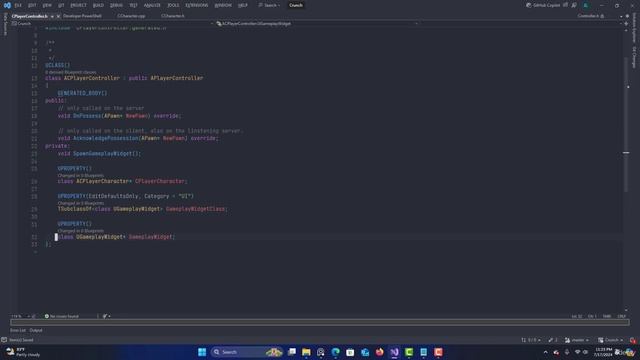Open the Crunch repository dropdown

point(611,340)
